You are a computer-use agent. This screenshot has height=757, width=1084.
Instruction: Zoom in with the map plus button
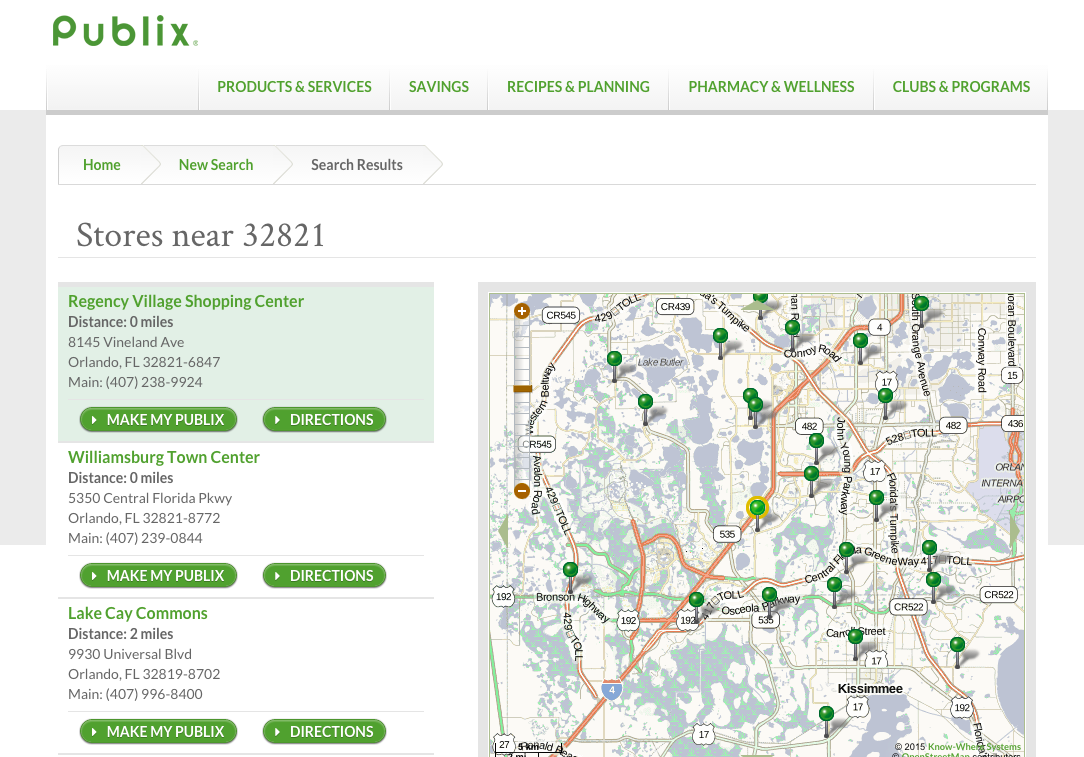click(x=521, y=311)
